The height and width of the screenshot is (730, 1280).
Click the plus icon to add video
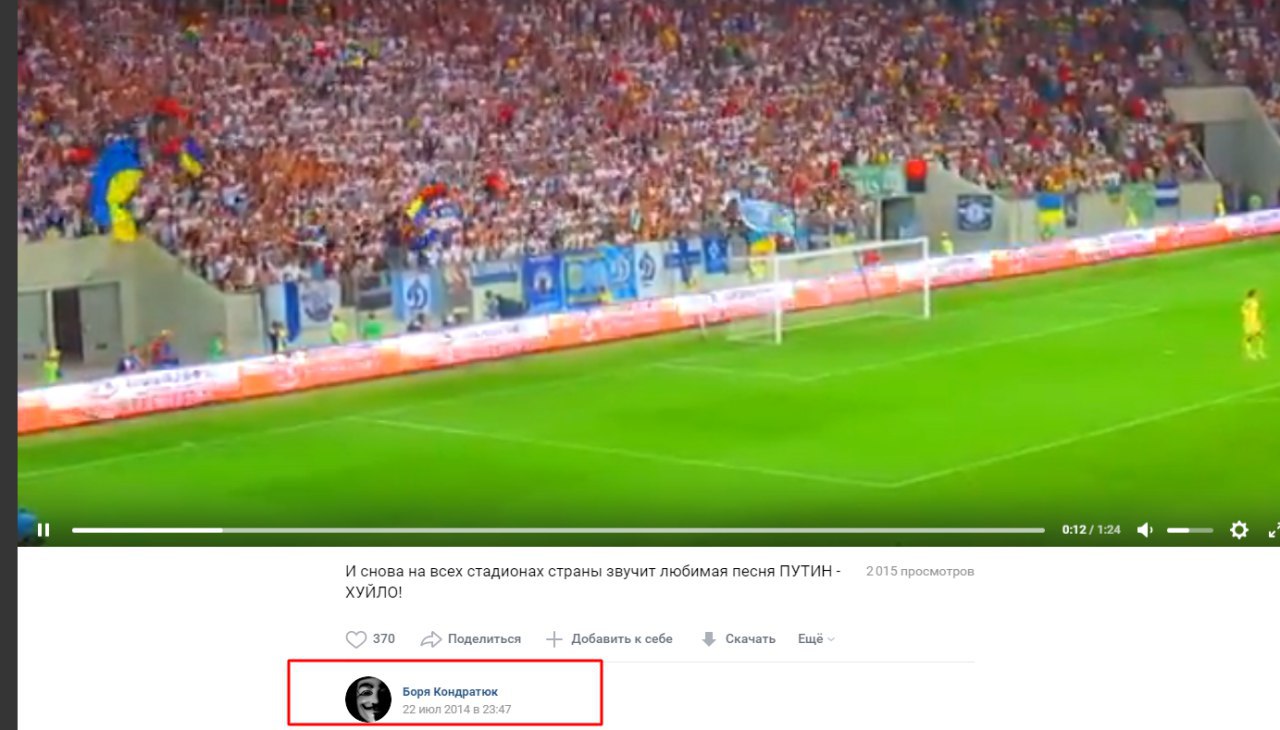554,639
